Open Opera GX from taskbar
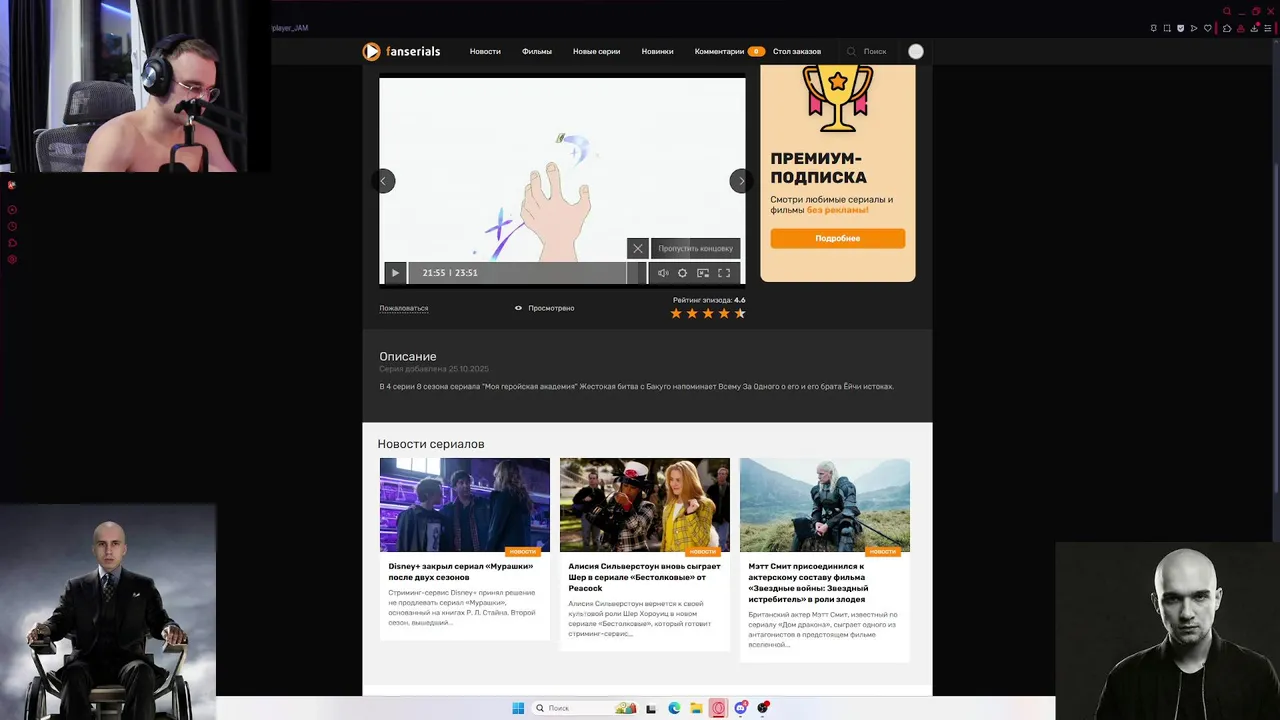The image size is (1280, 720). tap(718, 708)
